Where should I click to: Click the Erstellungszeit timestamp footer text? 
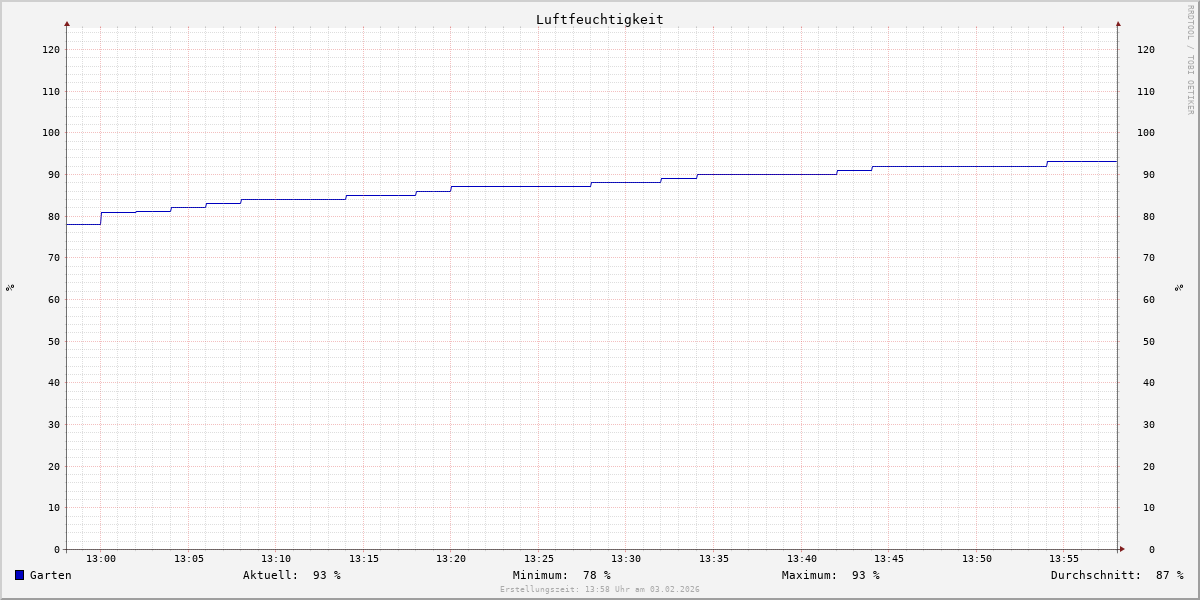coord(599,590)
